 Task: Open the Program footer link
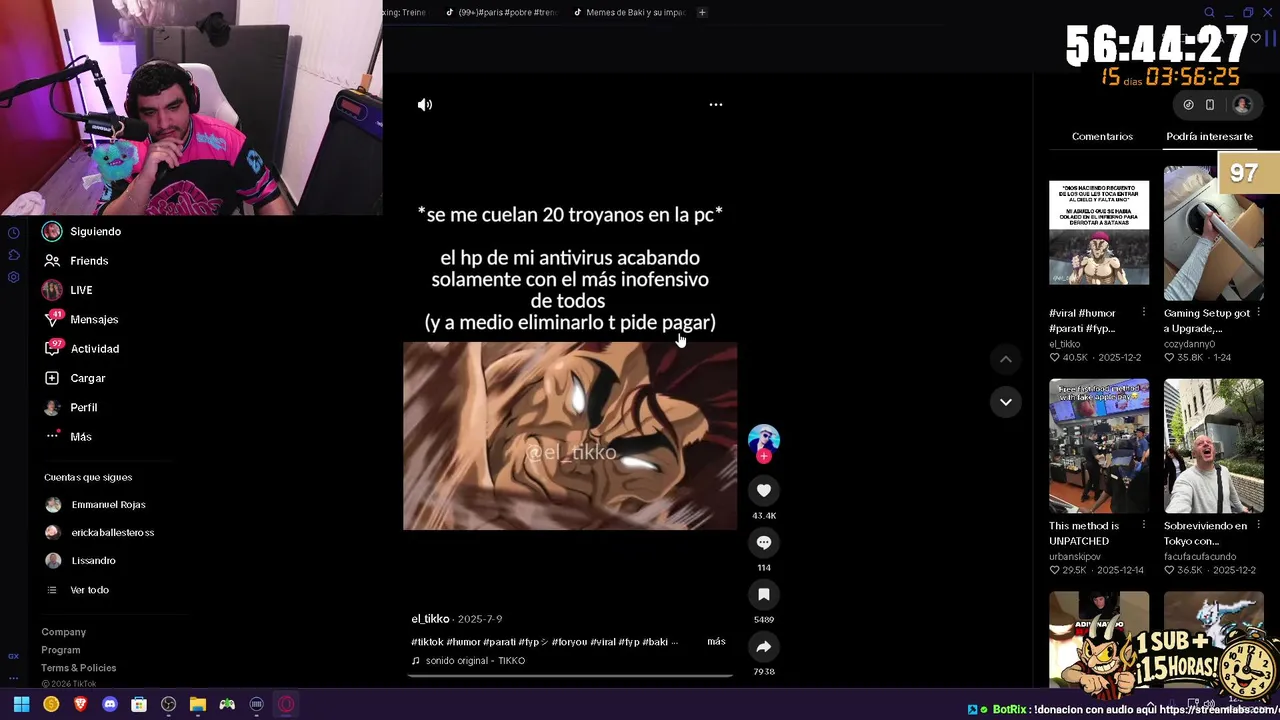[60, 650]
